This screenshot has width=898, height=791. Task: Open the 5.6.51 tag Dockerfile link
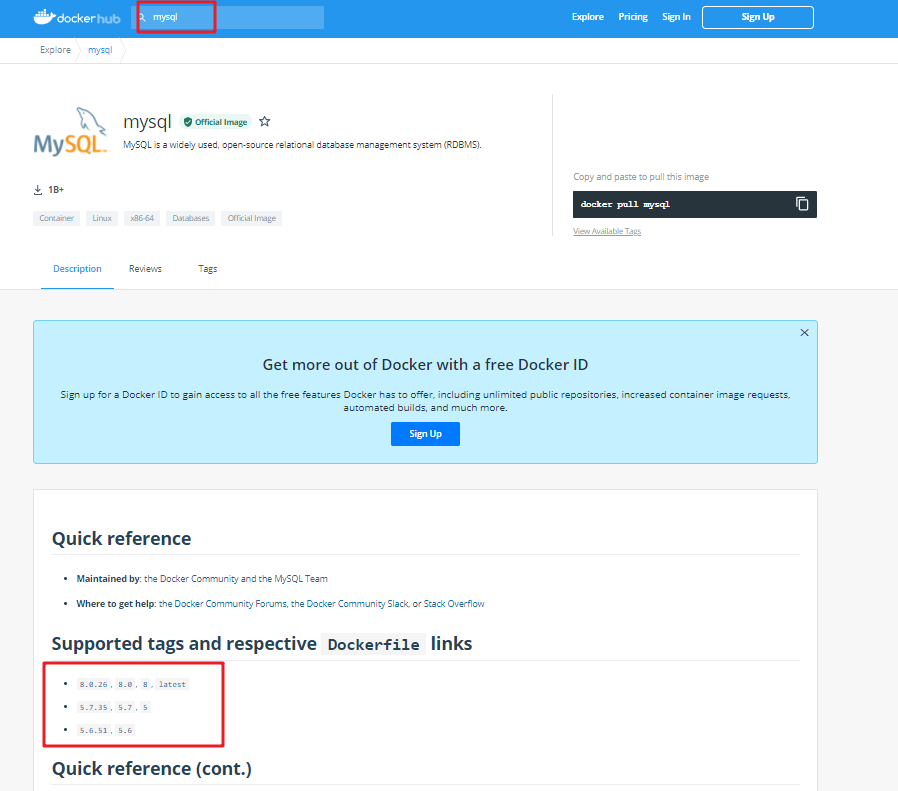(94, 730)
